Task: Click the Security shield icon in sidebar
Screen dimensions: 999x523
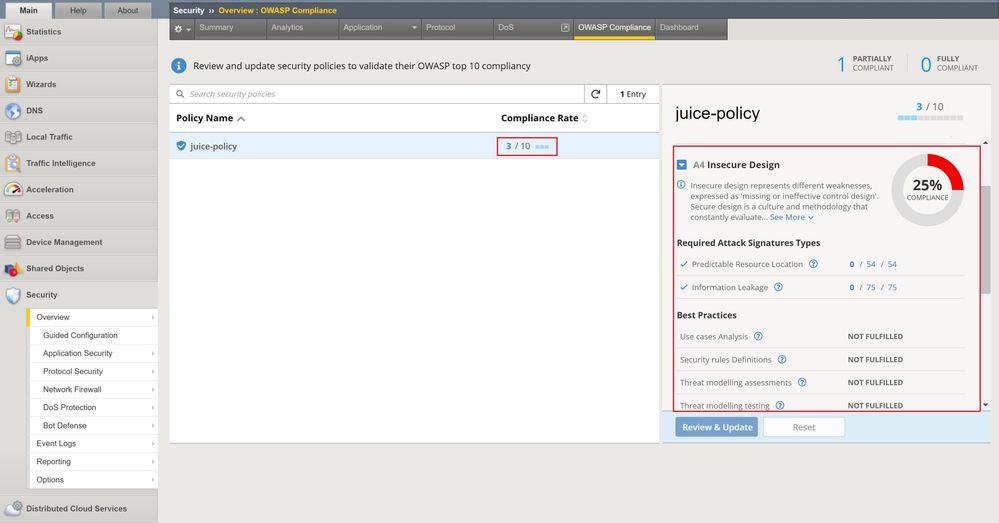Action: point(13,295)
